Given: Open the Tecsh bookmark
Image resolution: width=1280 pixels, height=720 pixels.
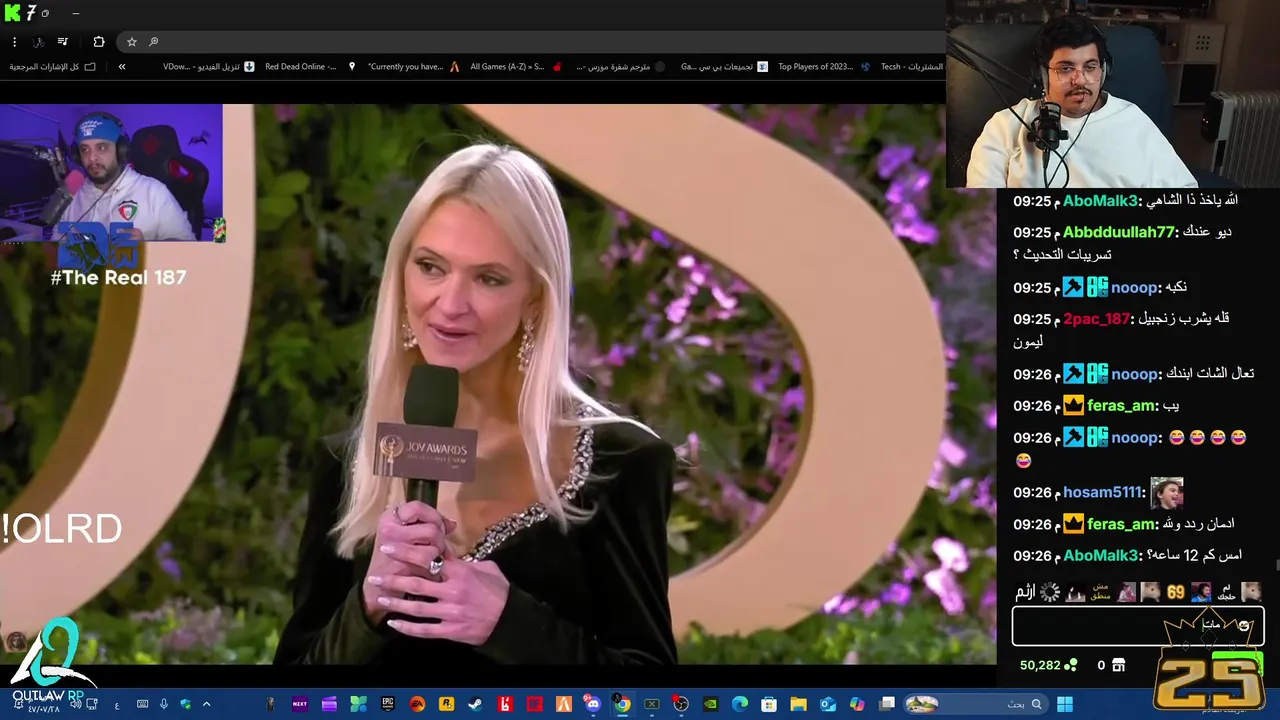Looking at the screenshot, I should click(912, 67).
